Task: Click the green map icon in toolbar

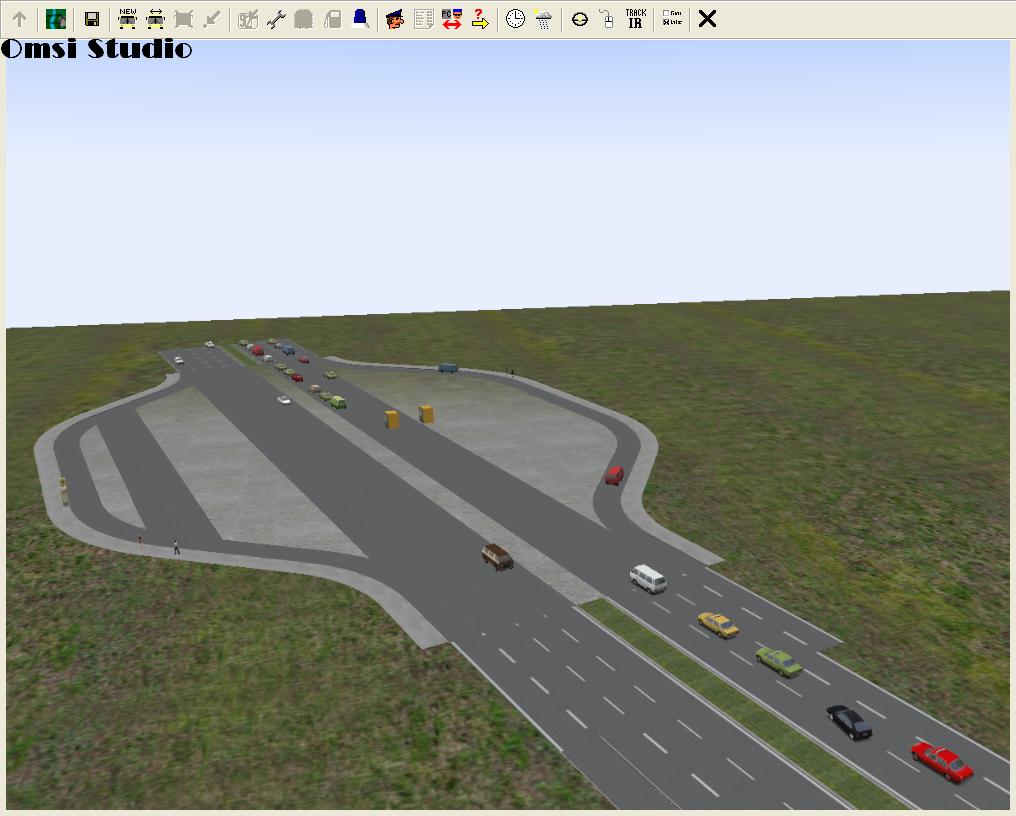Action: pos(56,19)
